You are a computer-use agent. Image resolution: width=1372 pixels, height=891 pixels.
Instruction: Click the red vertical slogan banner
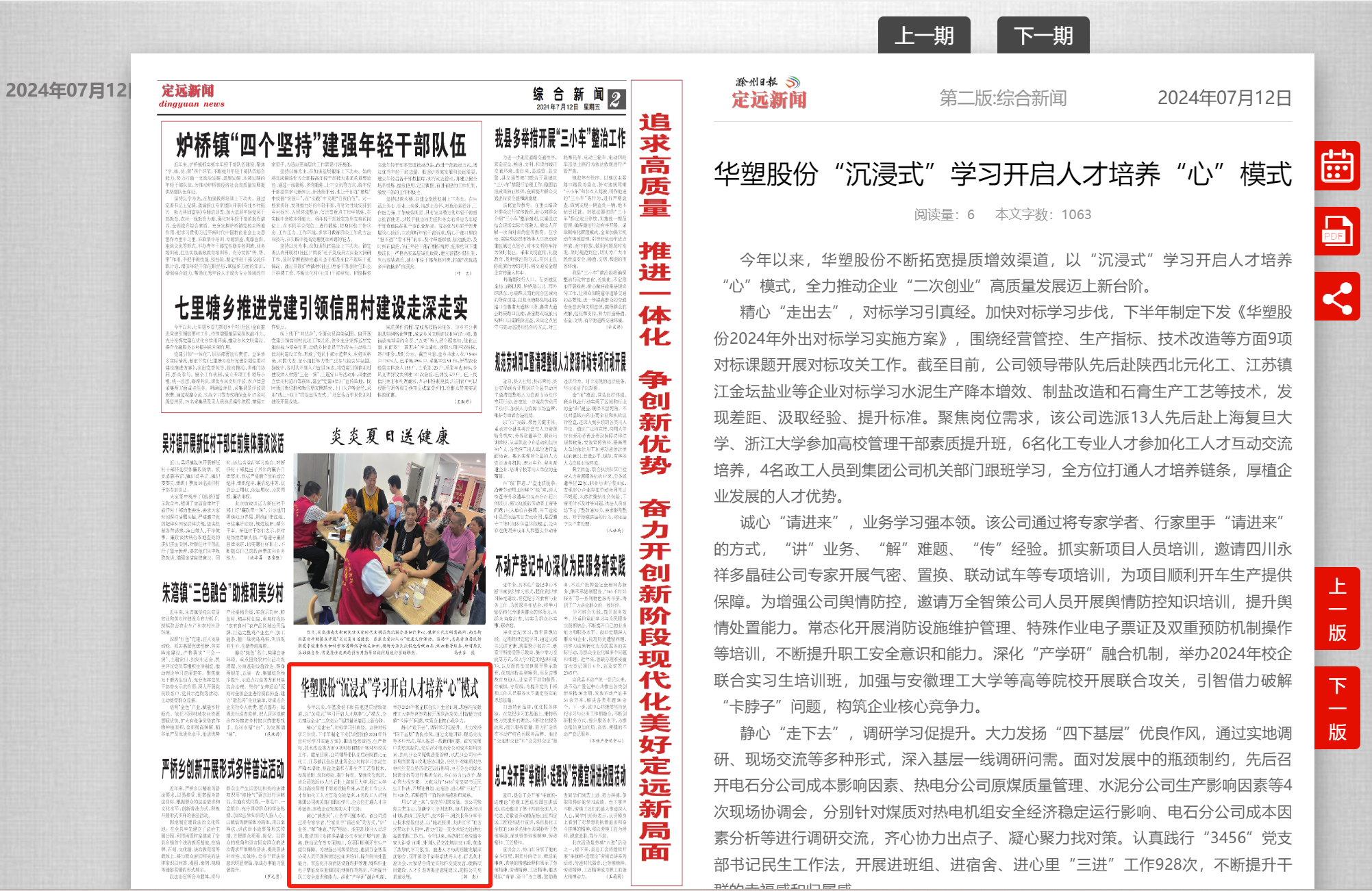(656, 479)
